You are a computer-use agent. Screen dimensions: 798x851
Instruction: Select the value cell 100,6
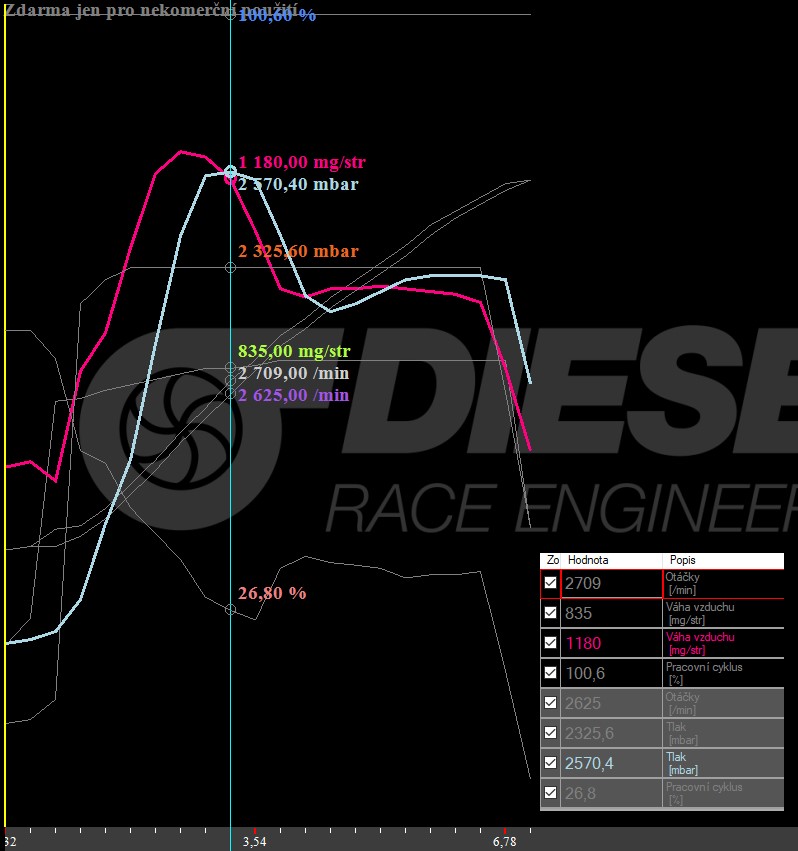point(611,673)
